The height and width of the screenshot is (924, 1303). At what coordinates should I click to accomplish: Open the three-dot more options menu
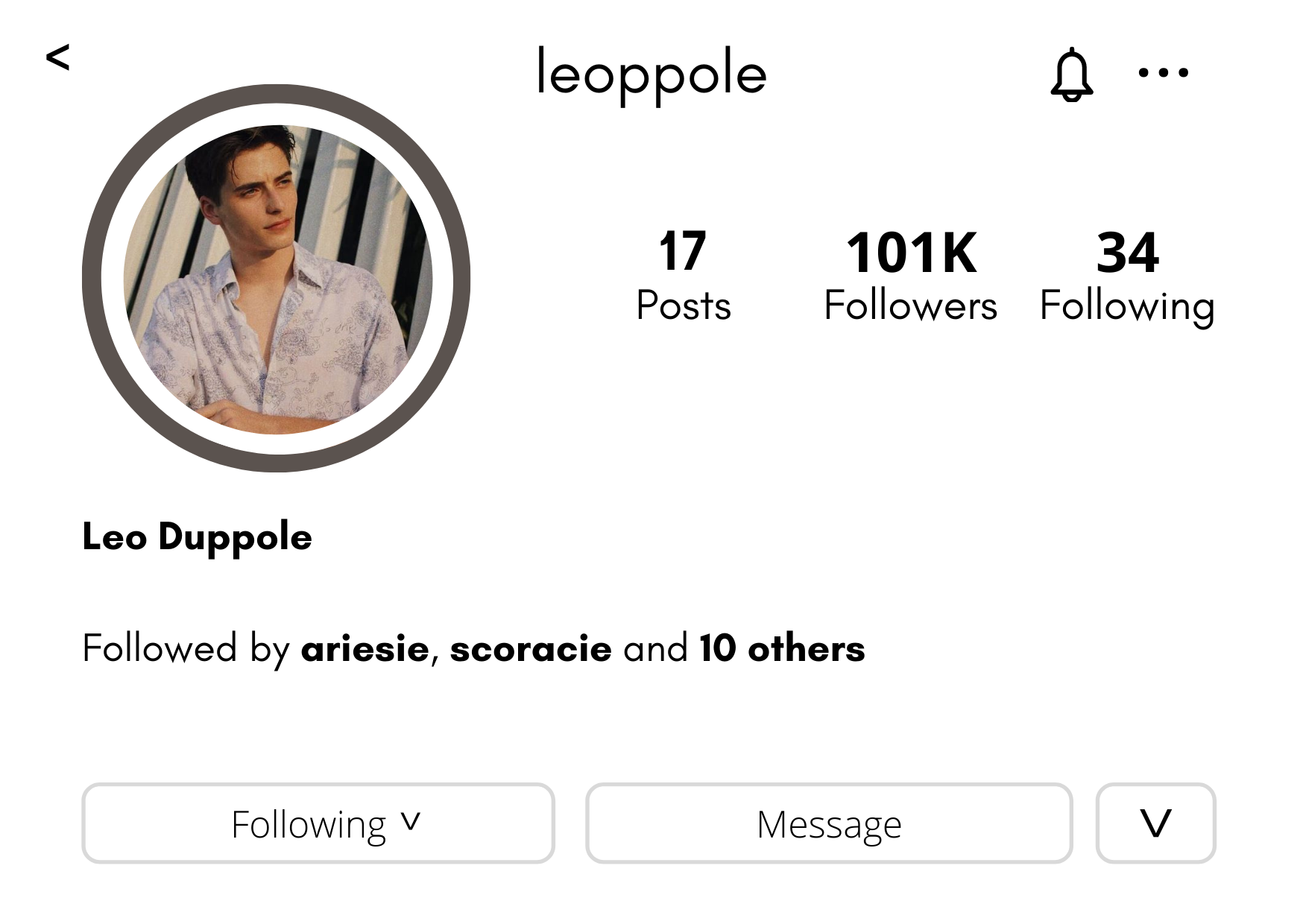click(x=1163, y=73)
